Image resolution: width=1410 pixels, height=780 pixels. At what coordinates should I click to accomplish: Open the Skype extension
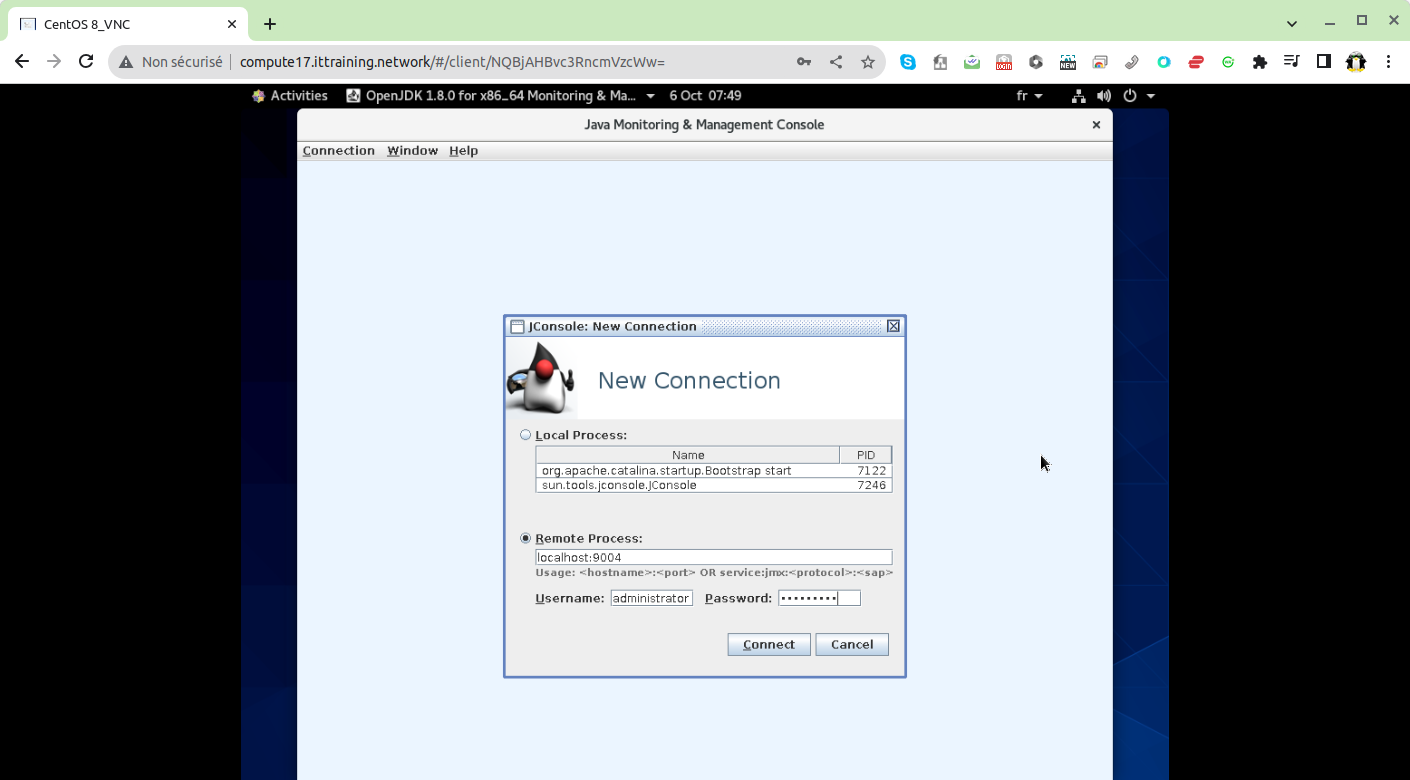pyautogui.click(x=908, y=62)
